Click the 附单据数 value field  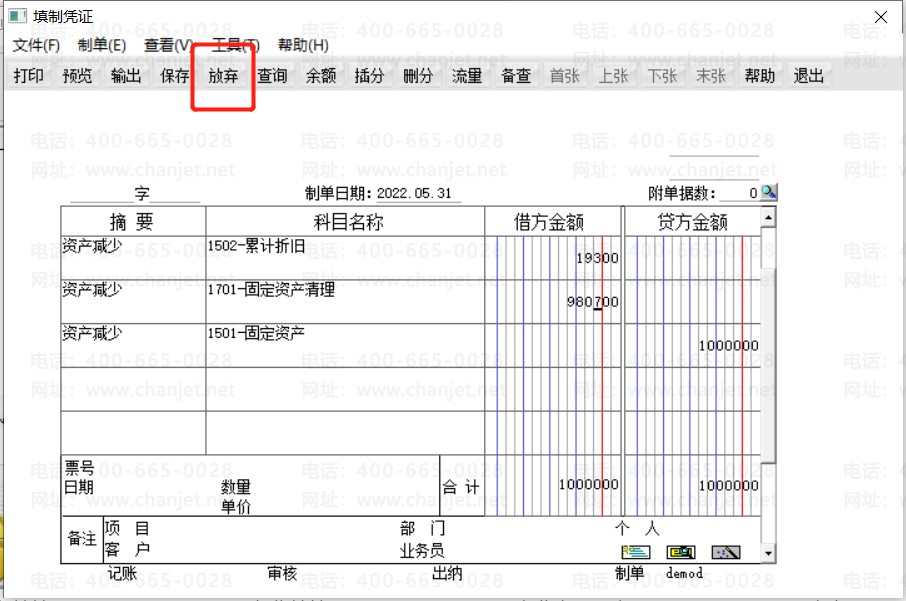(739, 194)
